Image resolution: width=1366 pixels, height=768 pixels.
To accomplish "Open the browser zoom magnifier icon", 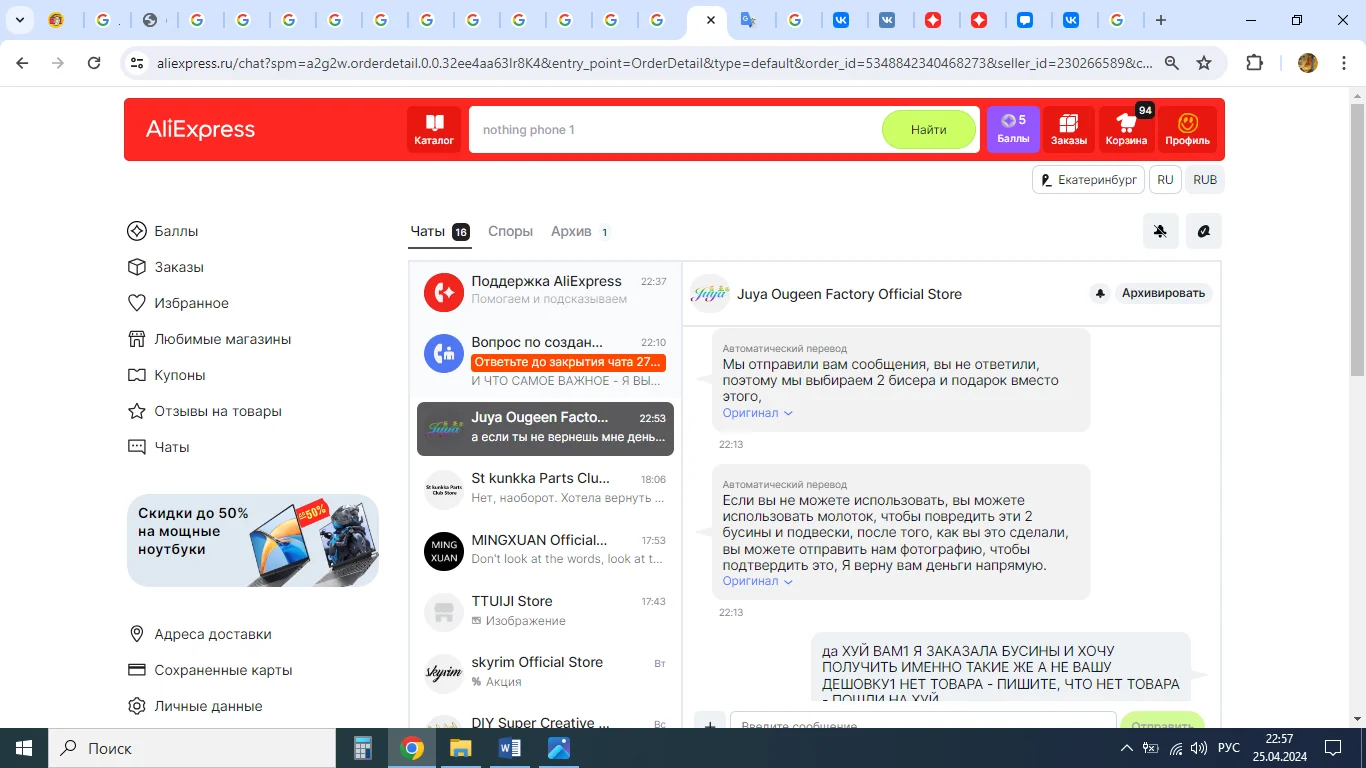I will pyautogui.click(x=1172, y=63).
